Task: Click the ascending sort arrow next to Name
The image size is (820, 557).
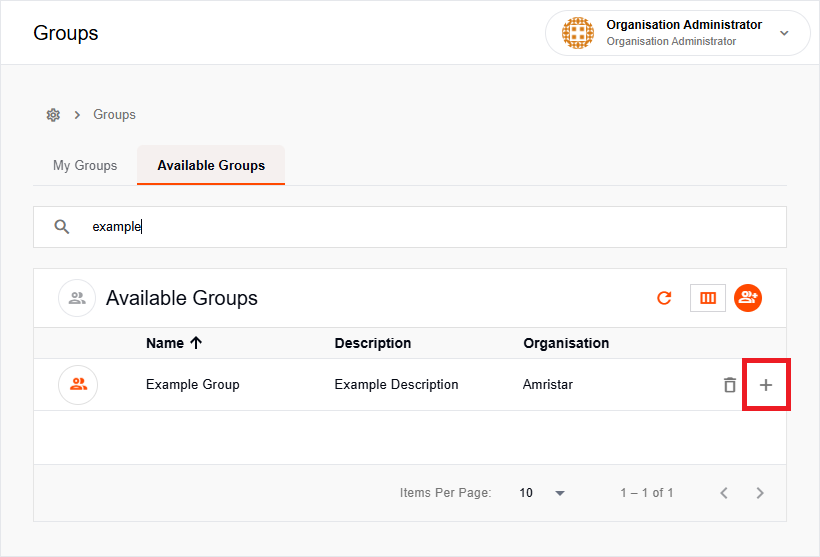Action: tap(196, 343)
